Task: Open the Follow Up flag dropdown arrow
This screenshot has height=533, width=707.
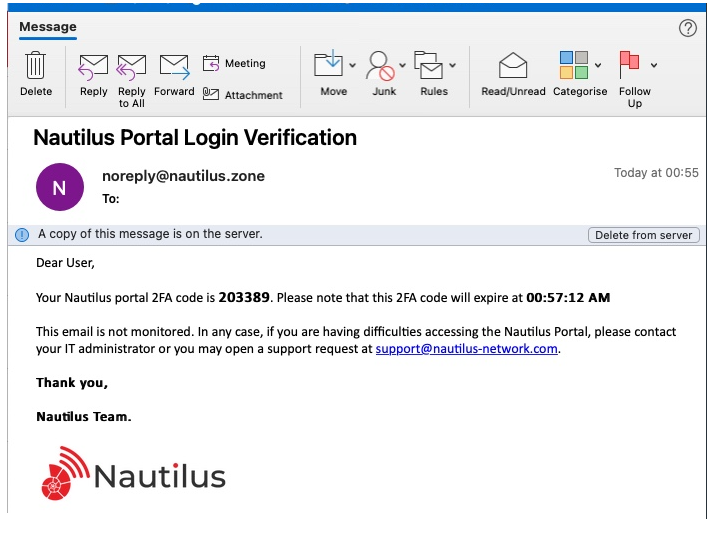Action: [654, 66]
